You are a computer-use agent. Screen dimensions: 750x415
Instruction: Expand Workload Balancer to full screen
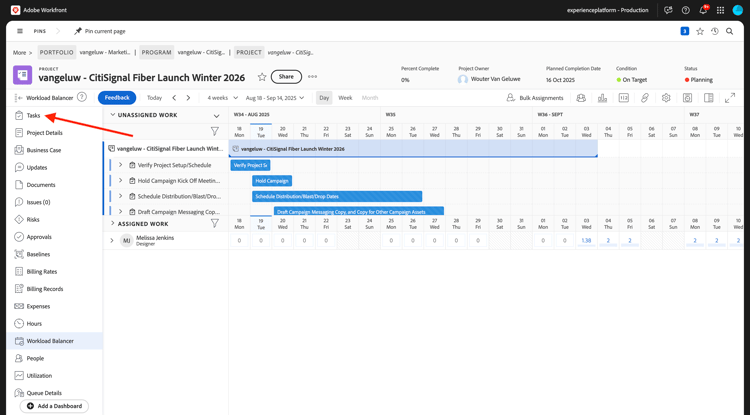click(730, 98)
